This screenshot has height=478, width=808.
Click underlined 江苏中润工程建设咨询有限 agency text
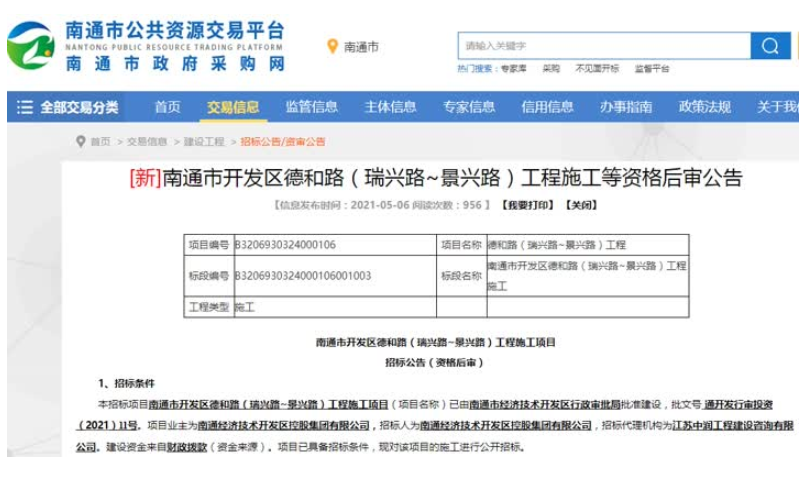coord(733,425)
